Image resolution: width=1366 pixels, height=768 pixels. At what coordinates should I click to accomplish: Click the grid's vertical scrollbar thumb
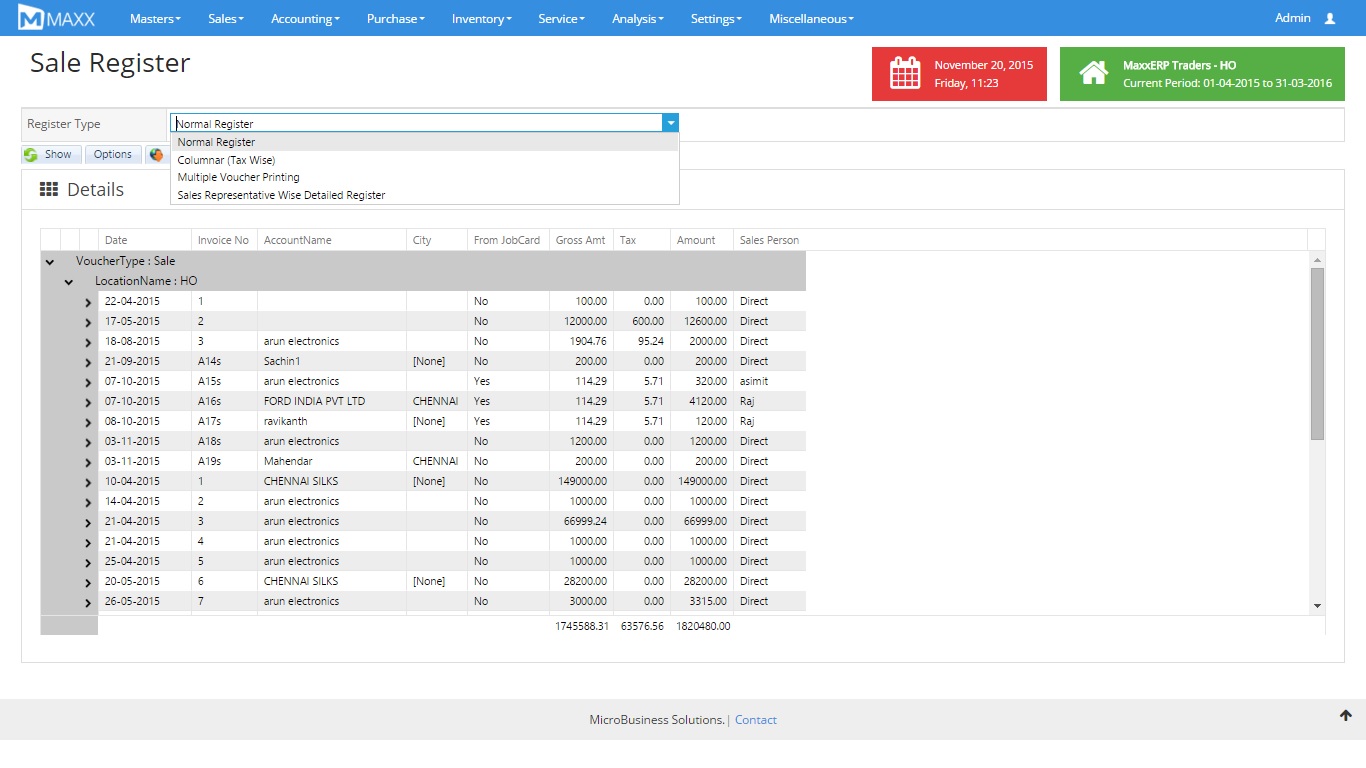[x=1317, y=354]
